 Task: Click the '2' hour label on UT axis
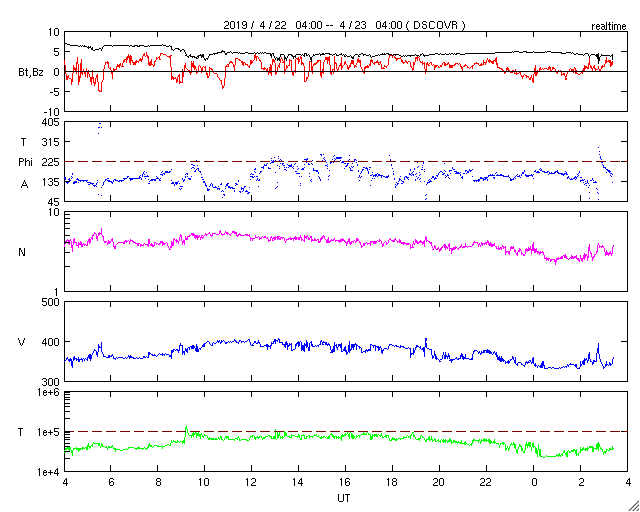coord(580,483)
